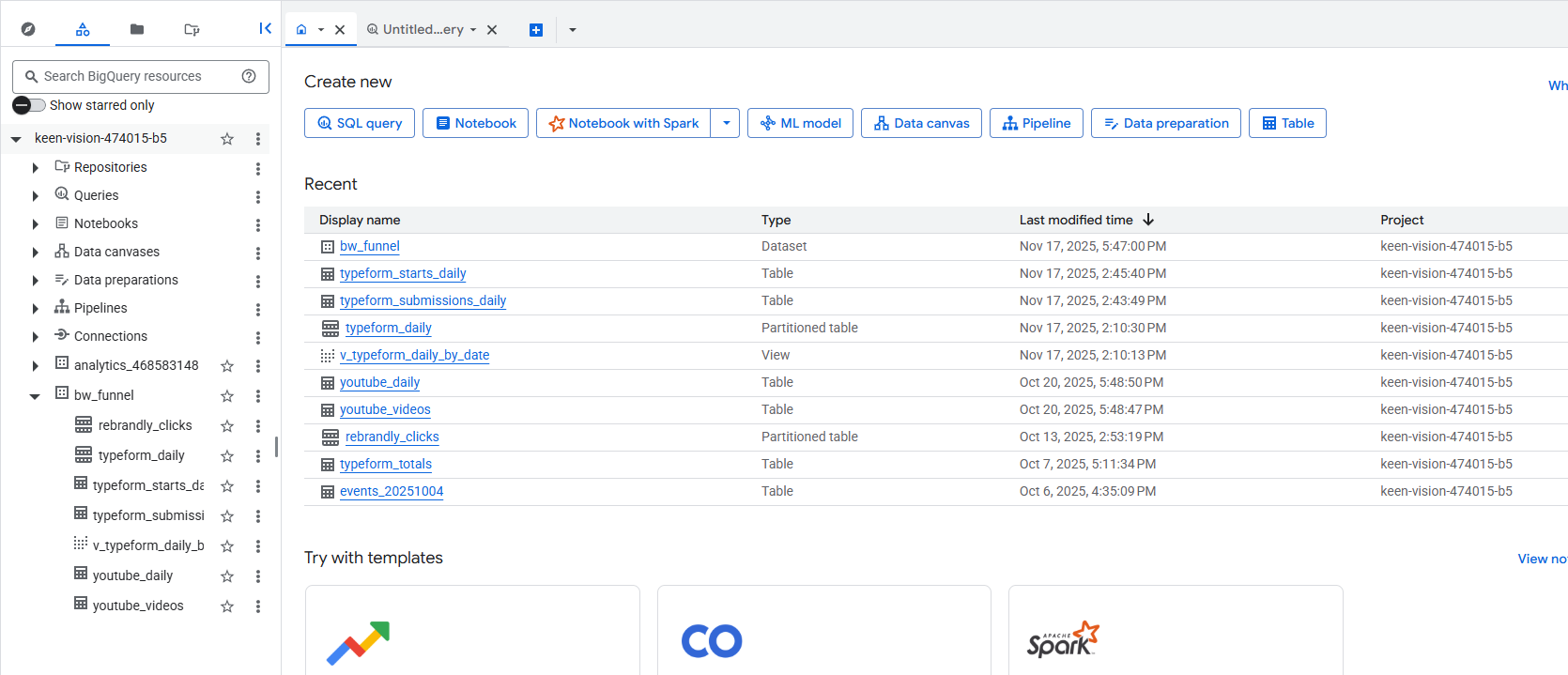Open more actions menu for Queries

(258, 197)
